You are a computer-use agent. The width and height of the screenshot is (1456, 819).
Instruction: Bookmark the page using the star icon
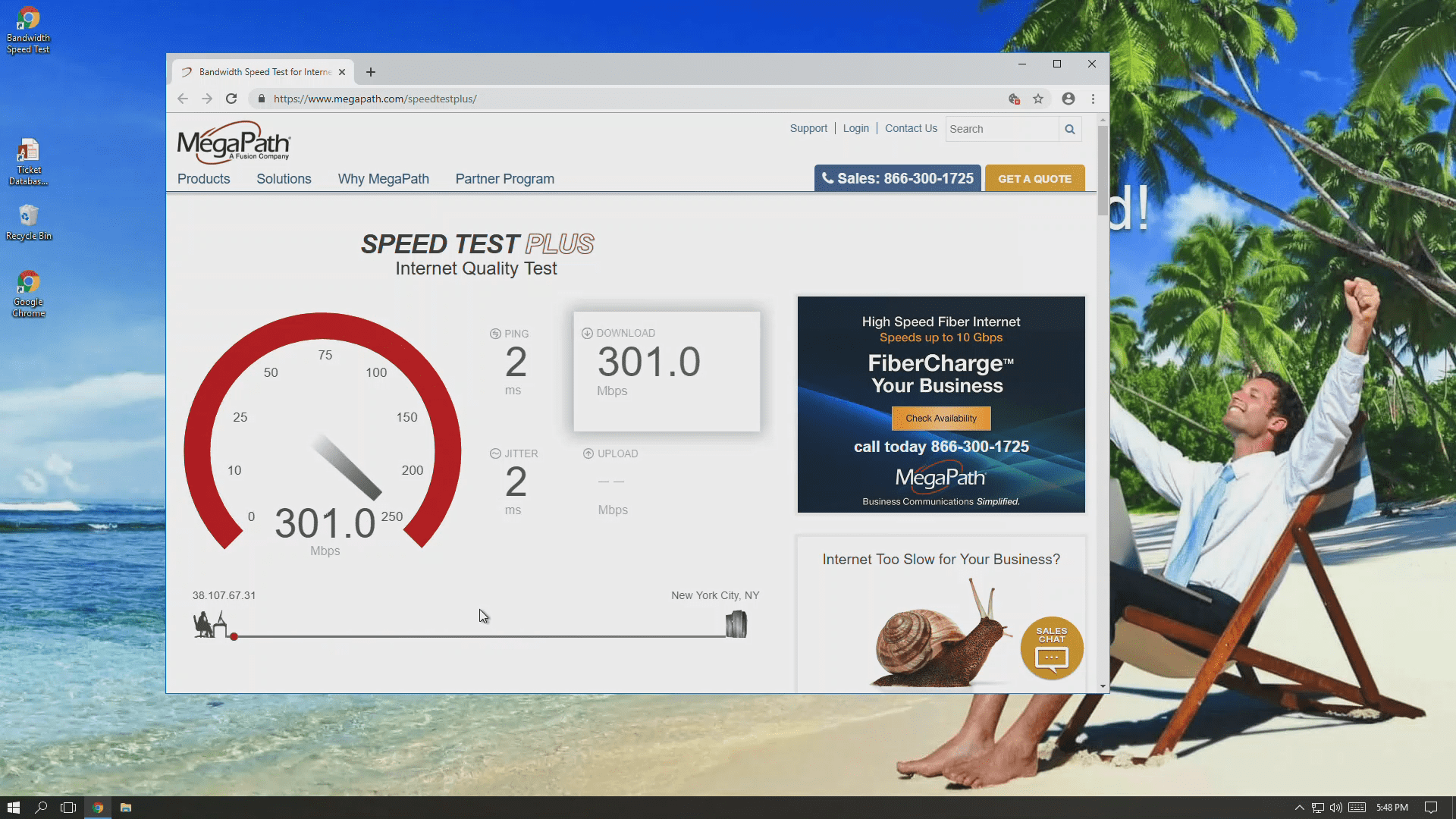tap(1038, 99)
